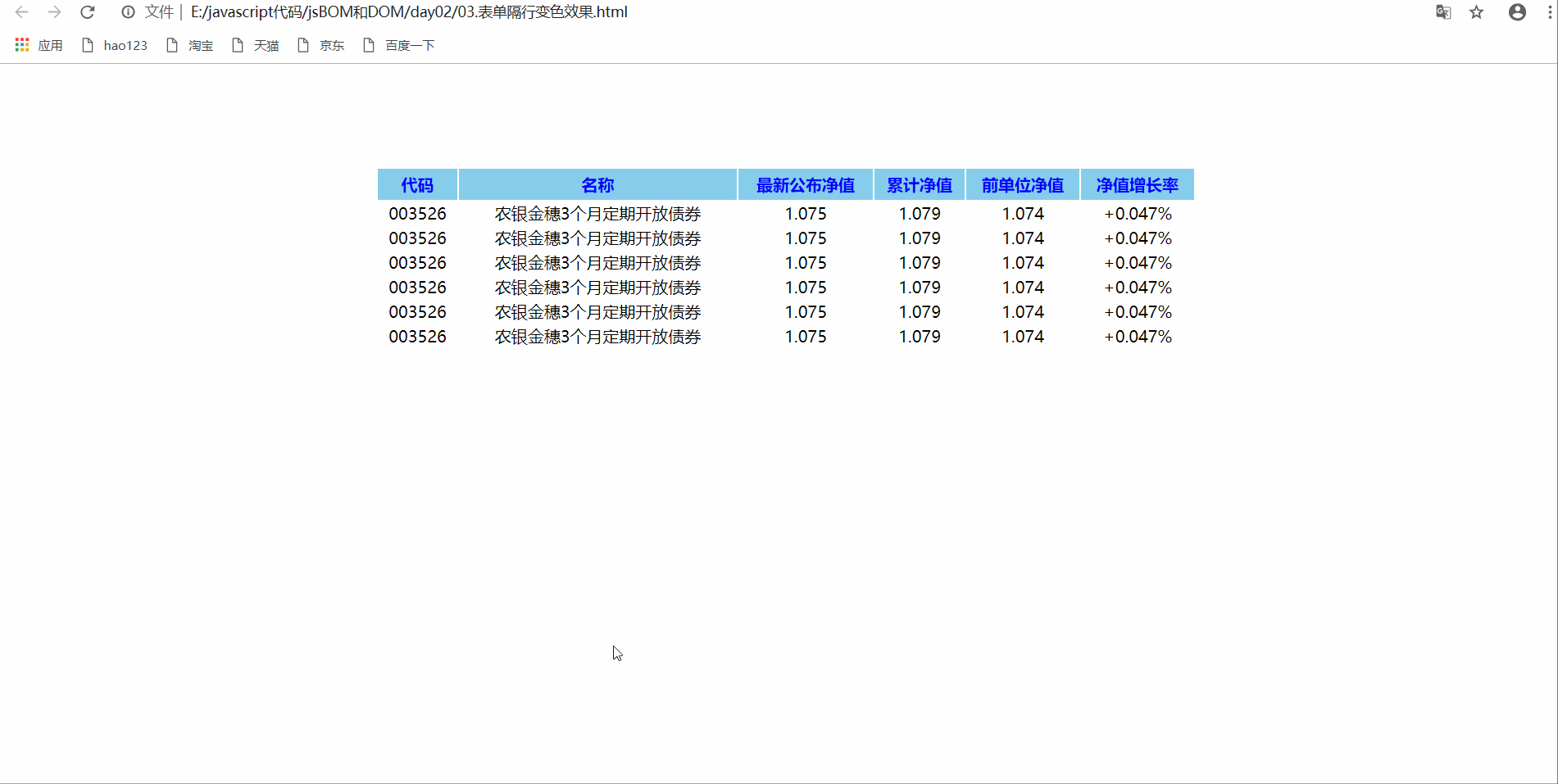Click the fund name in second row

597,238
